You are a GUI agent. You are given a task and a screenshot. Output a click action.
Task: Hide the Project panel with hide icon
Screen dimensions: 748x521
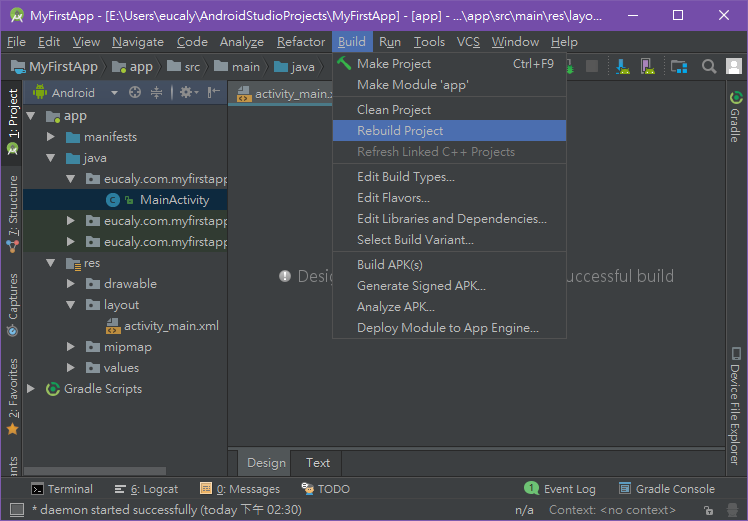click(213, 92)
